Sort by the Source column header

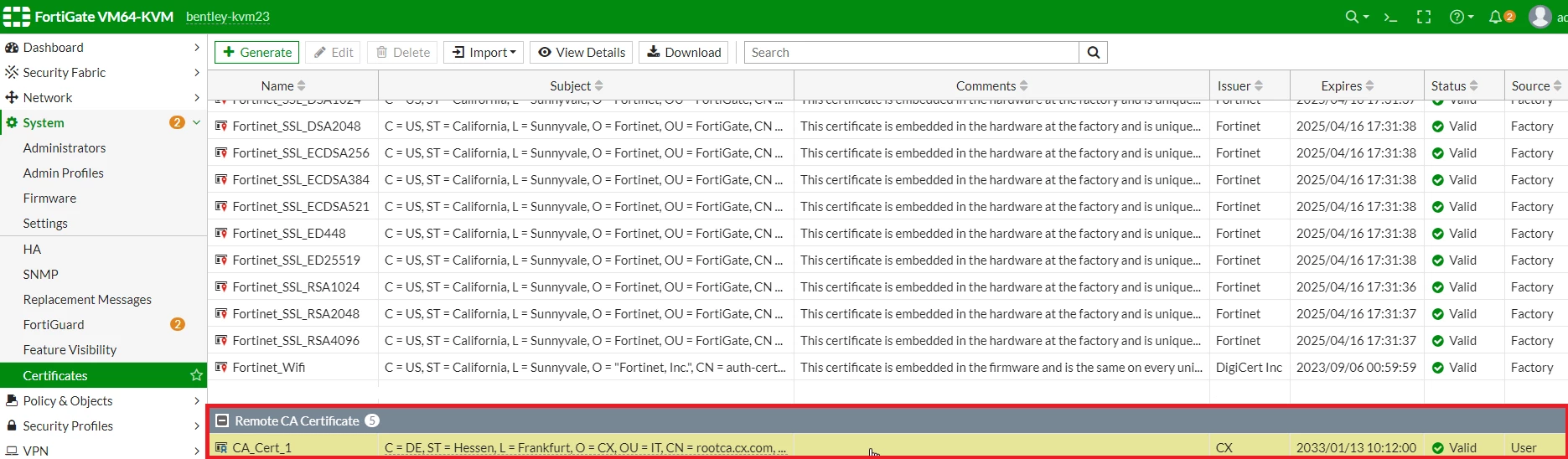point(1536,85)
